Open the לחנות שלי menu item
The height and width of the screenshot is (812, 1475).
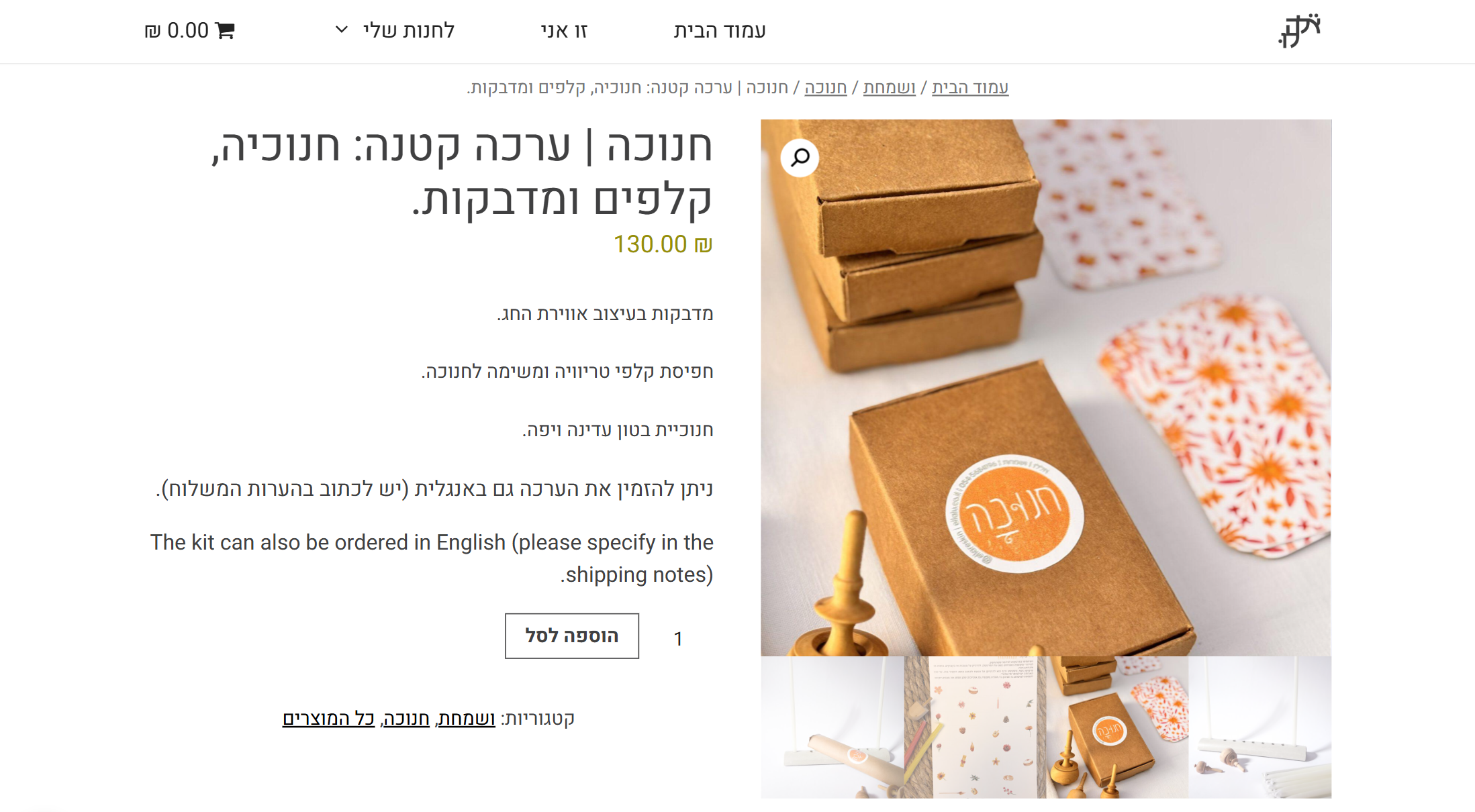click(409, 31)
